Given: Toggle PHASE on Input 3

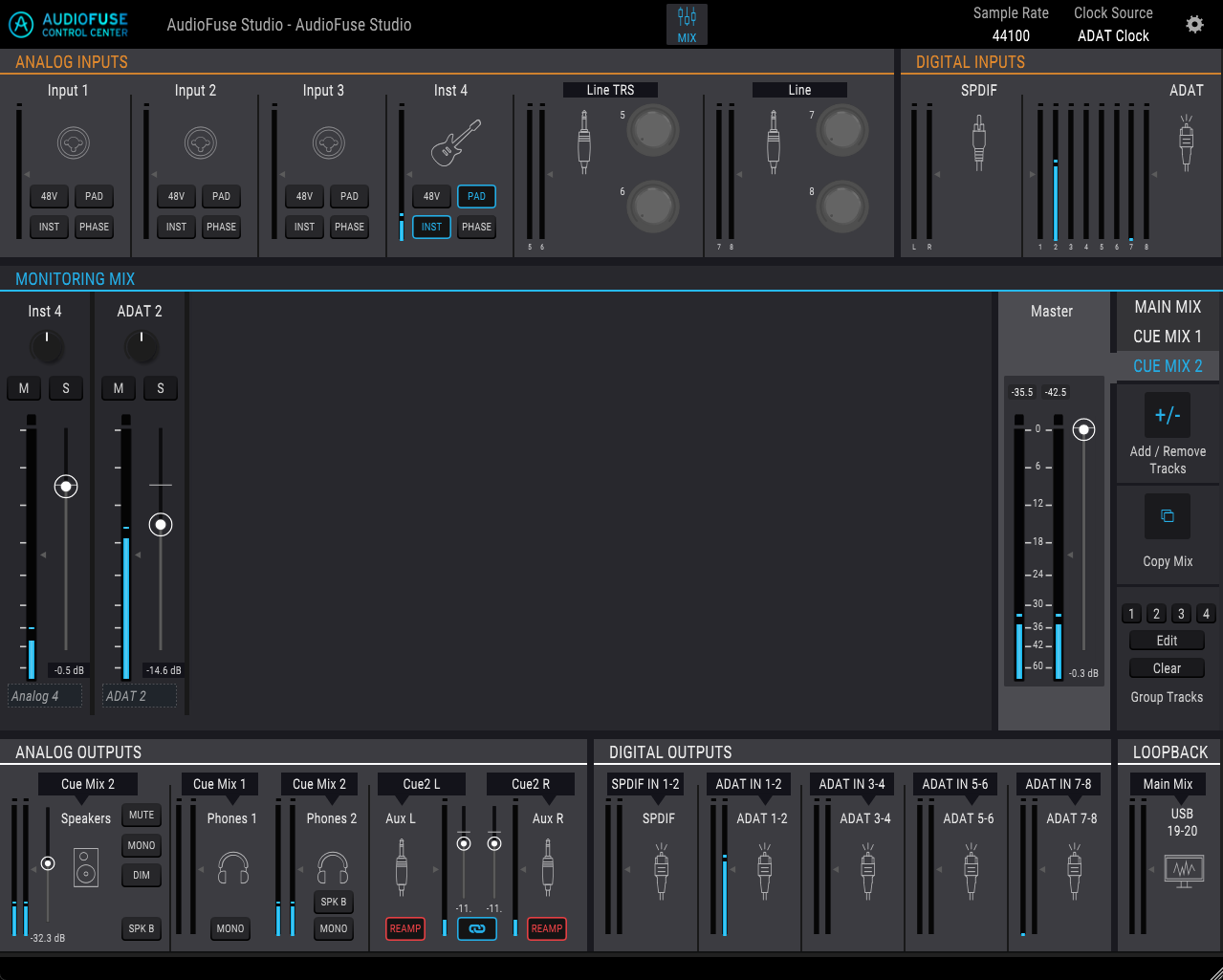Looking at the screenshot, I should click(x=349, y=227).
